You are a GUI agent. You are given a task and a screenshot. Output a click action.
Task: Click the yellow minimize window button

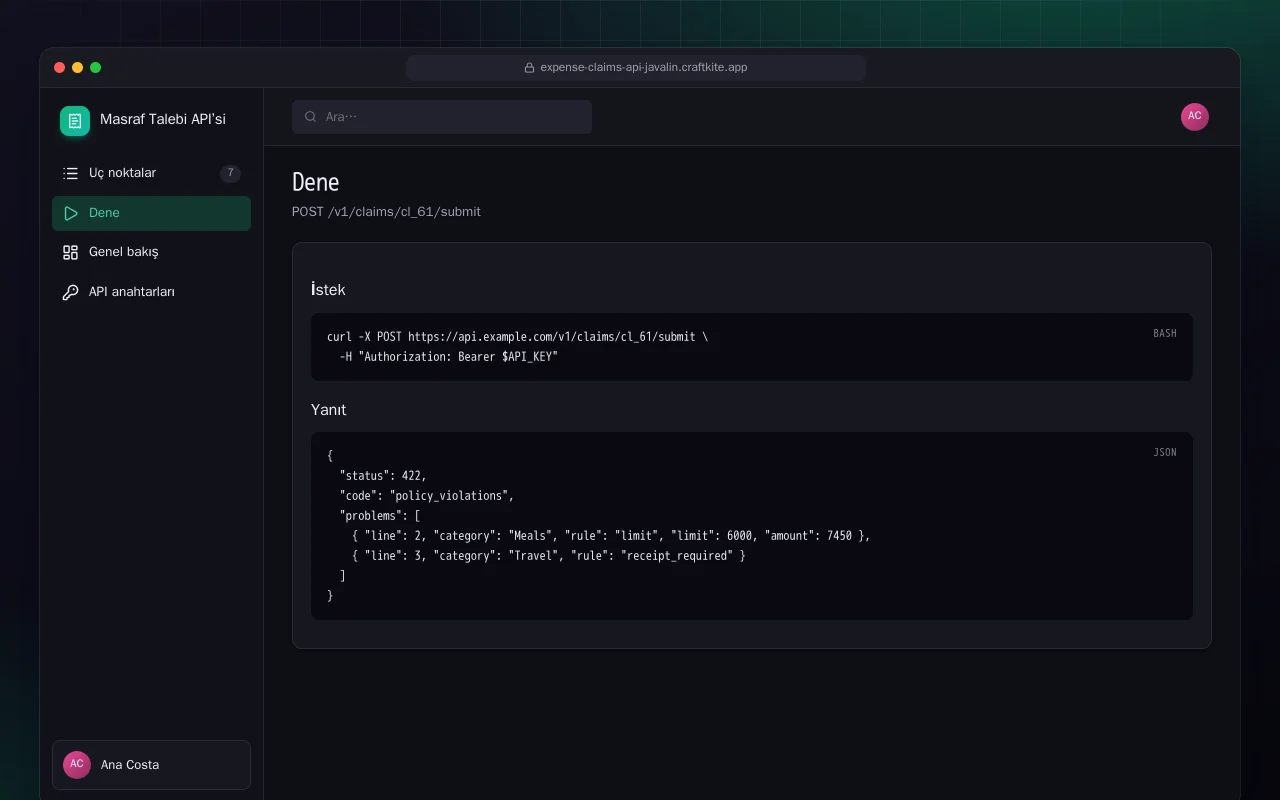coord(78,68)
